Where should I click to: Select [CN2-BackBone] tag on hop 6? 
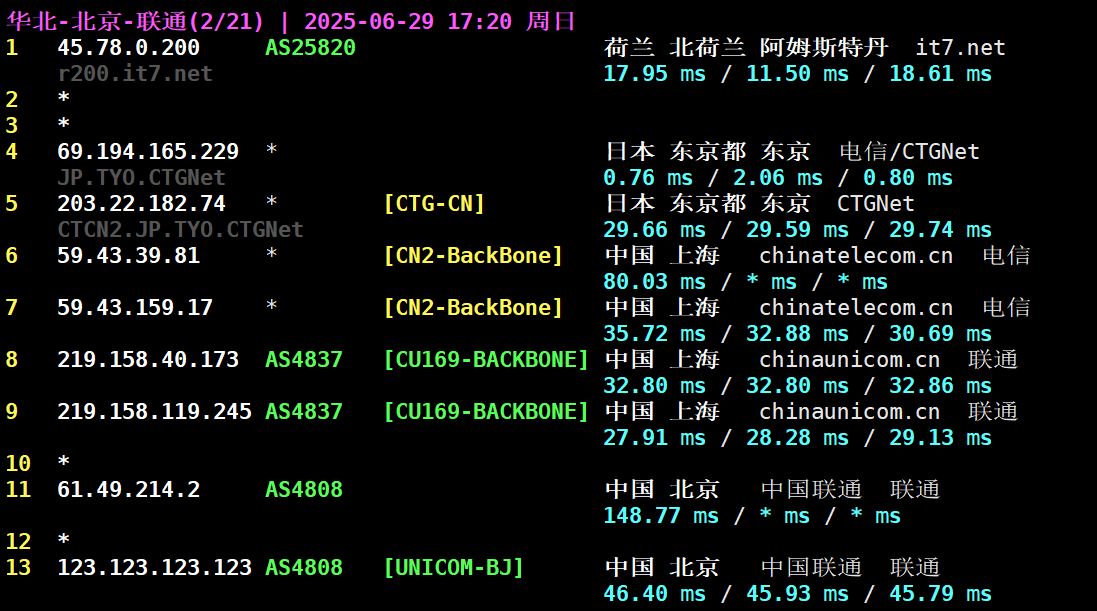click(x=473, y=255)
